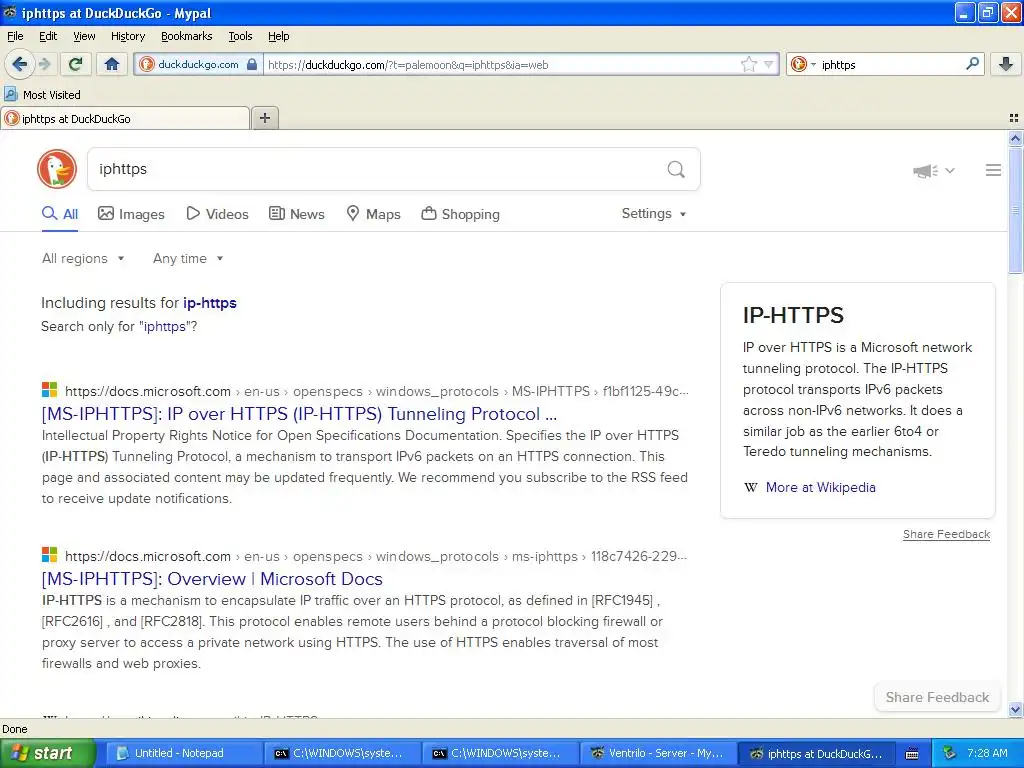Switch to Images results tab
The height and width of the screenshot is (768, 1024).
pos(131,214)
